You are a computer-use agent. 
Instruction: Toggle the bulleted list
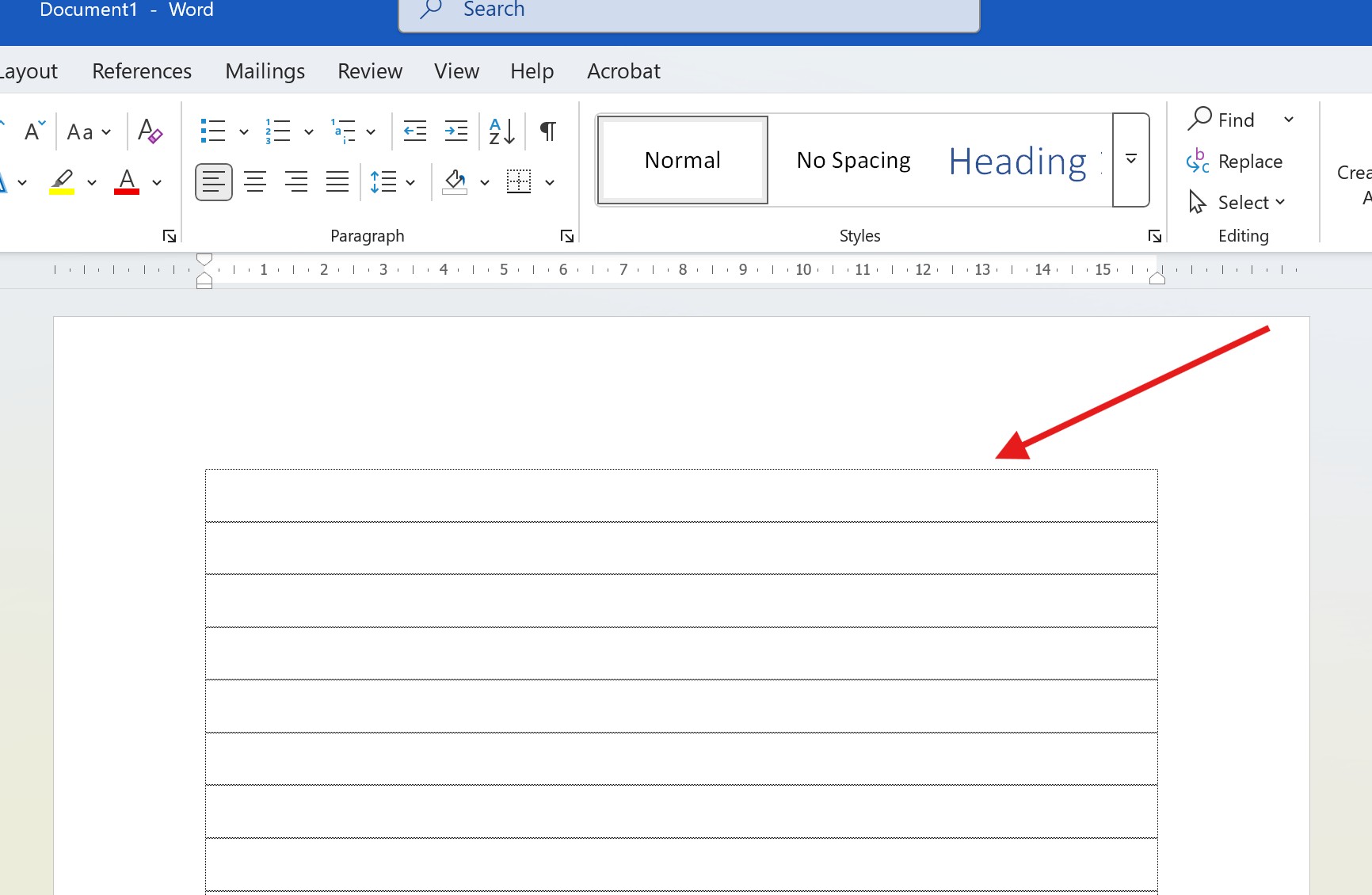[212, 131]
